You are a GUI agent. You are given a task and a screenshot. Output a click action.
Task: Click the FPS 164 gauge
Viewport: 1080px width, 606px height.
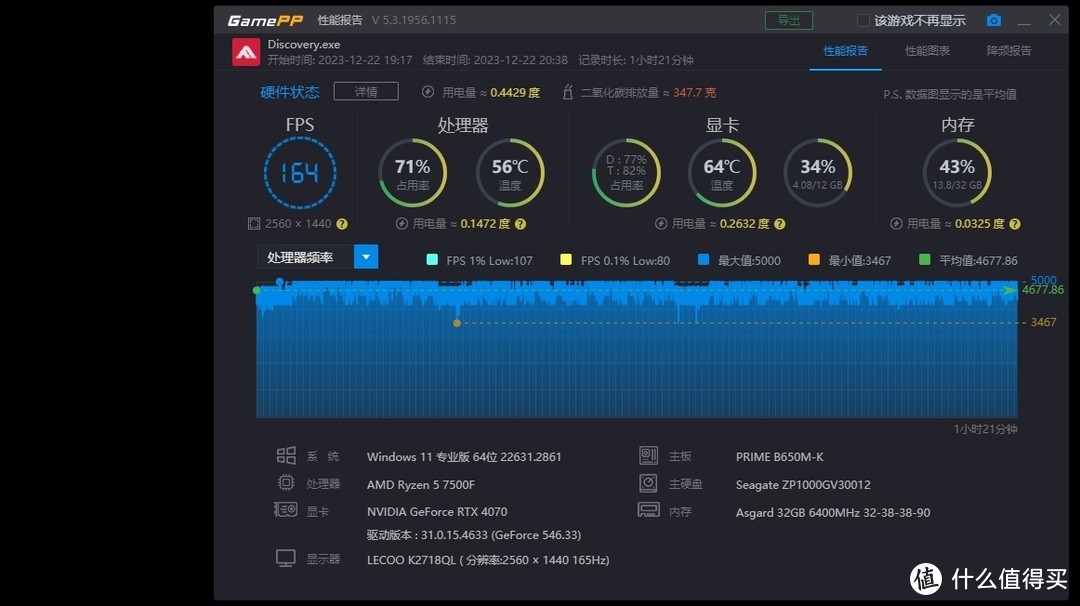(300, 173)
